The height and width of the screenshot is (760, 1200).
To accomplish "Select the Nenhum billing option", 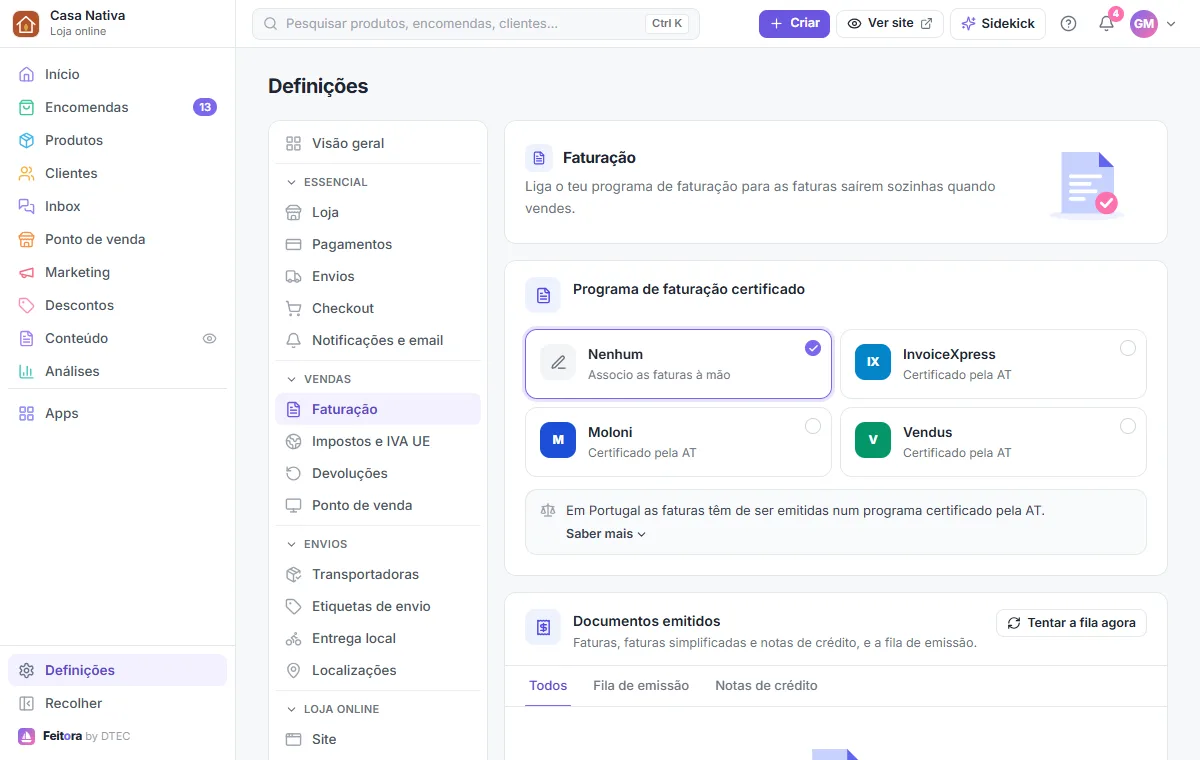I will 678,364.
